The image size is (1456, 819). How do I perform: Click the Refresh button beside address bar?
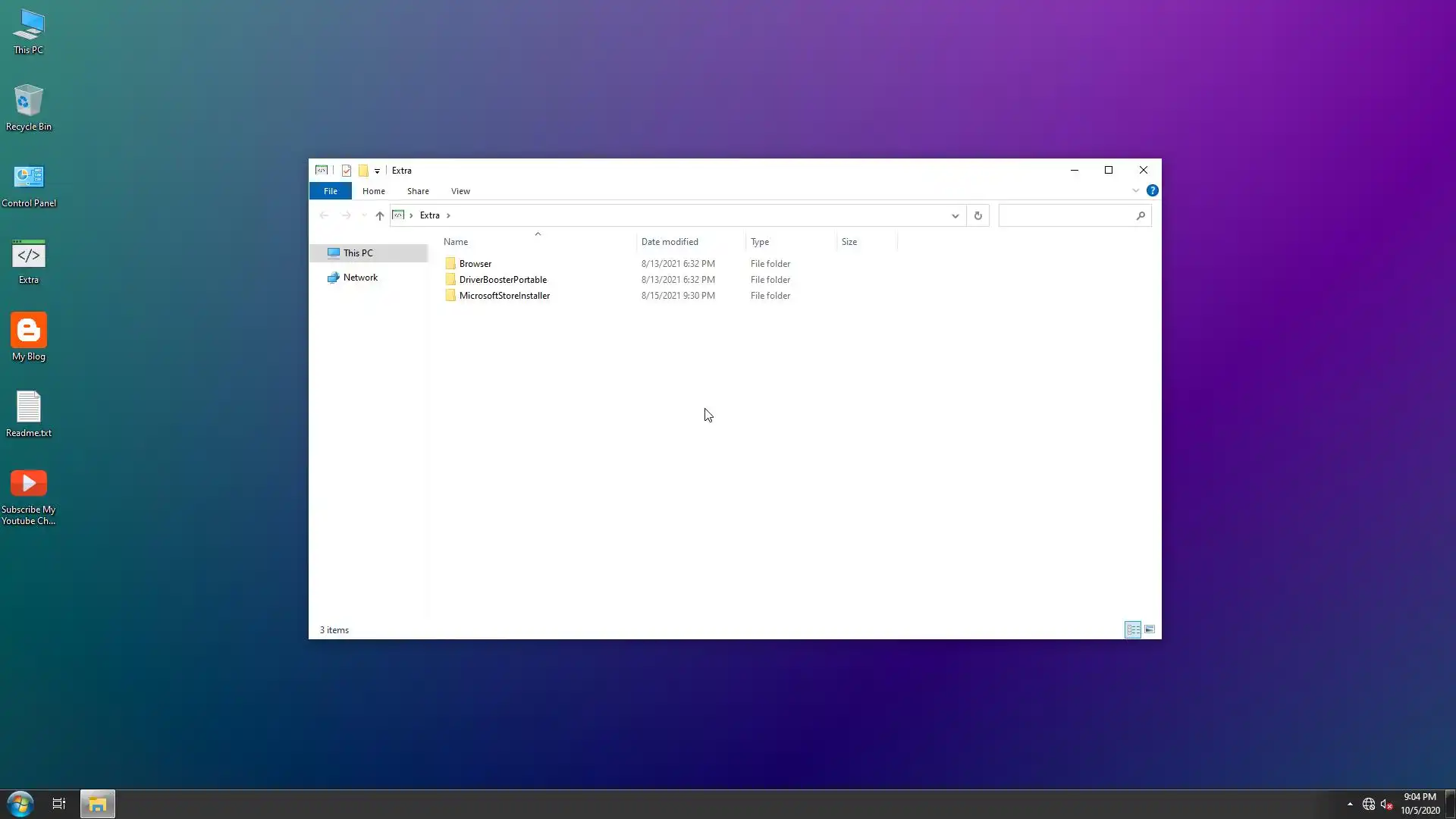977,215
